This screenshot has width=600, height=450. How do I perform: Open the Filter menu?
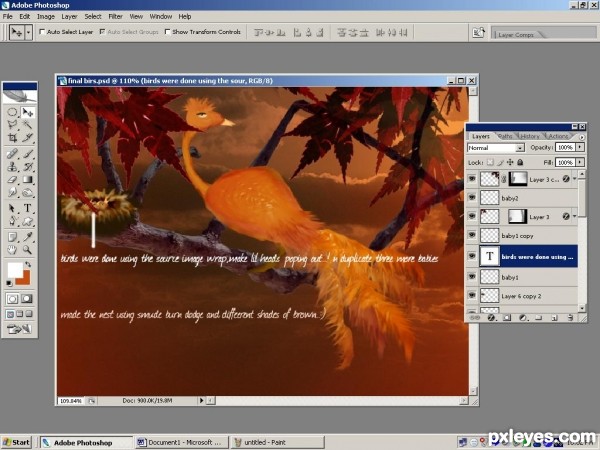click(115, 16)
